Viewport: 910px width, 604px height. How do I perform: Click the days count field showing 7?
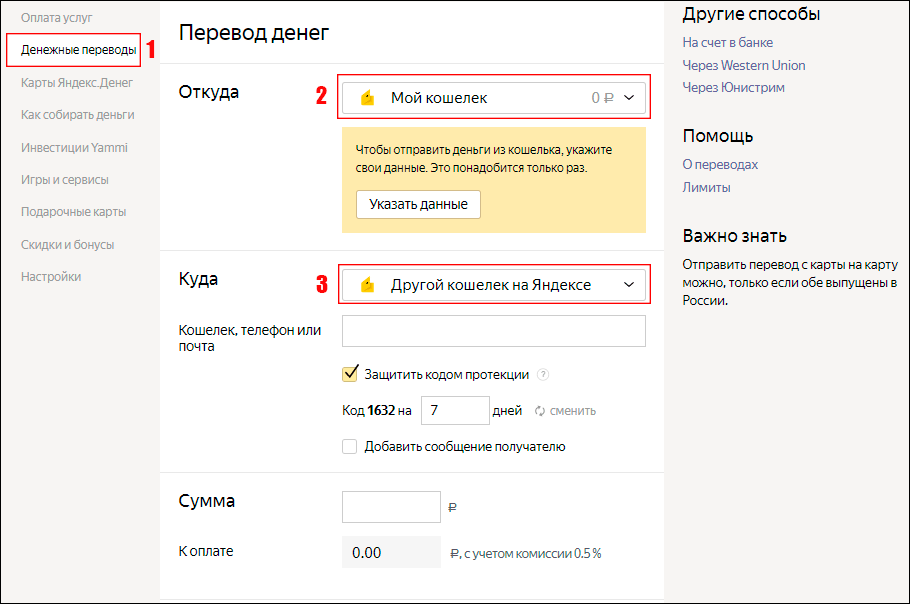(455, 410)
